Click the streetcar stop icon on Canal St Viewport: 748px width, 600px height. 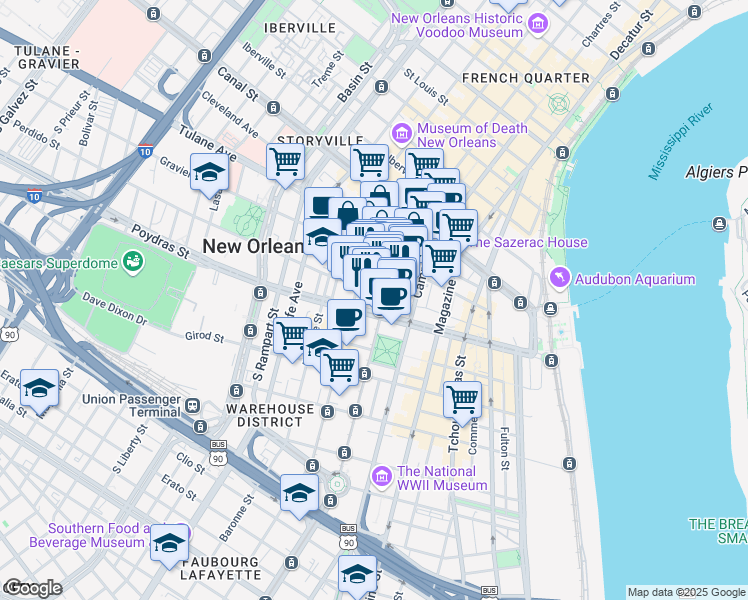click(273, 108)
